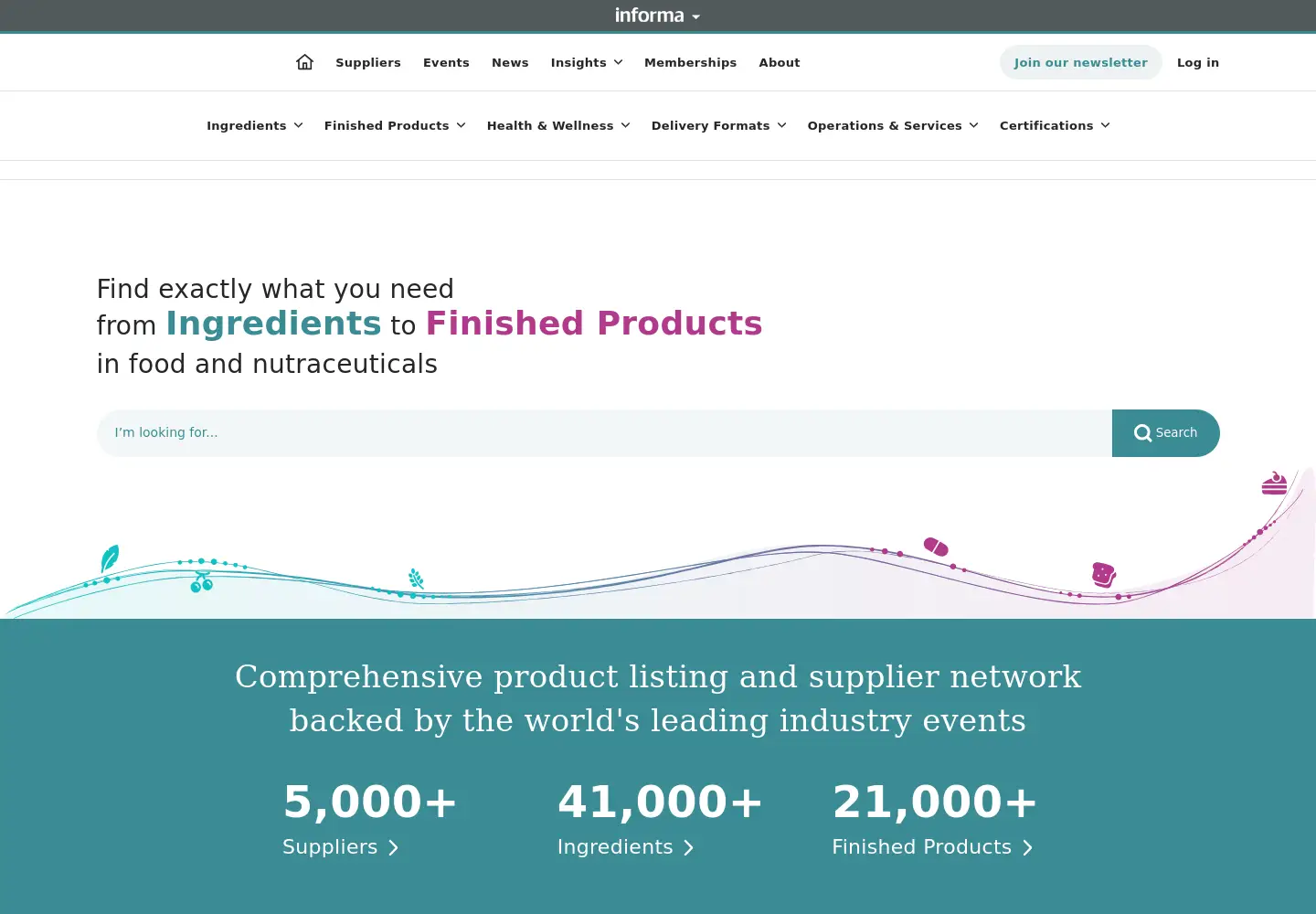The width and height of the screenshot is (1316, 914).
Task: Focus the "I'm looking for..." search field
Action: coord(604,433)
